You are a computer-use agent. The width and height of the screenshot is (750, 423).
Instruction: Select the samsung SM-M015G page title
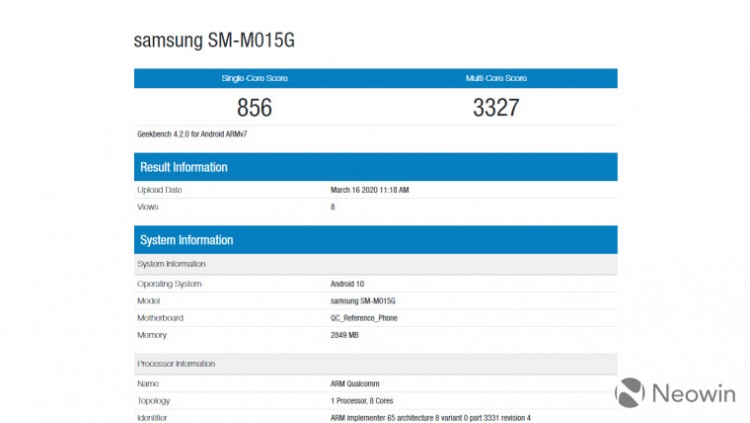[214, 40]
